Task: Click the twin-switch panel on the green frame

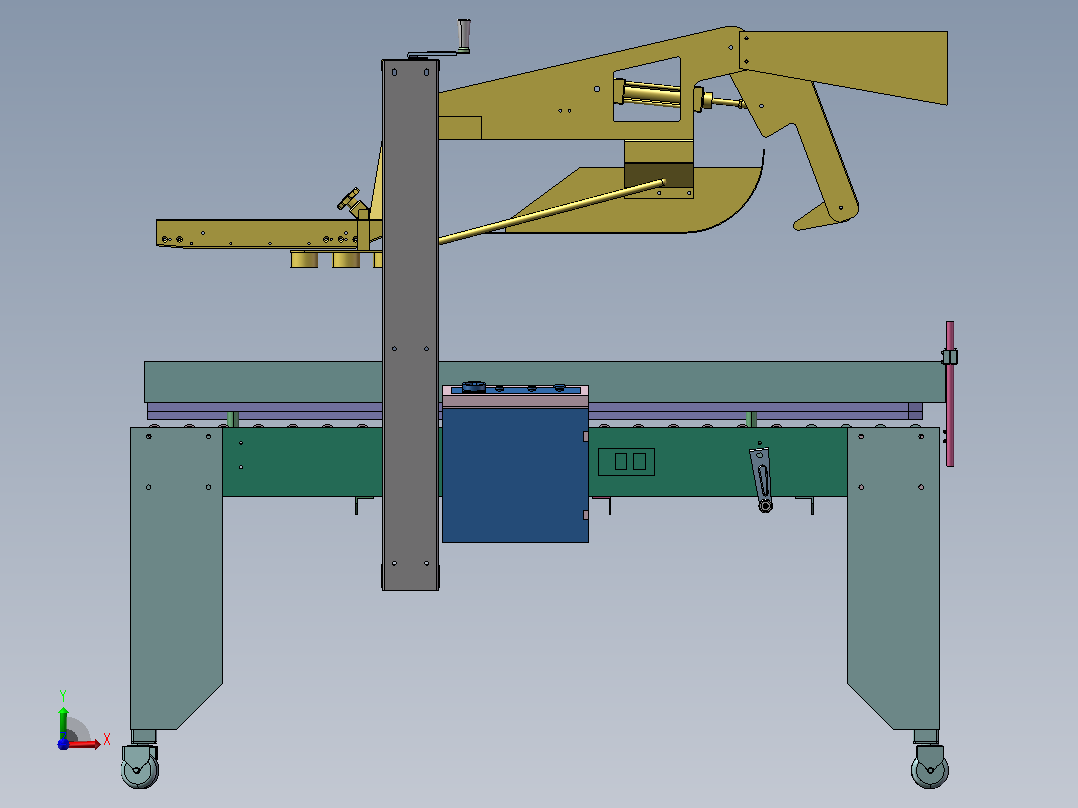Action: pos(626,461)
